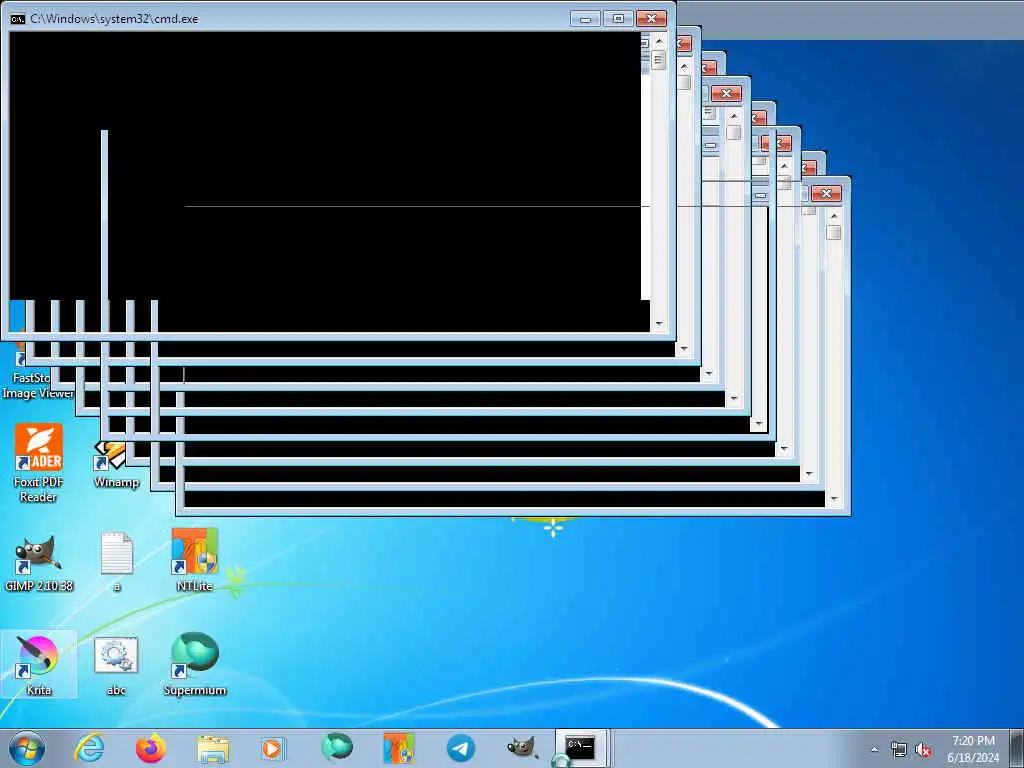Click the rearmost cmd window's scroll up arrow

pyautogui.click(x=834, y=215)
